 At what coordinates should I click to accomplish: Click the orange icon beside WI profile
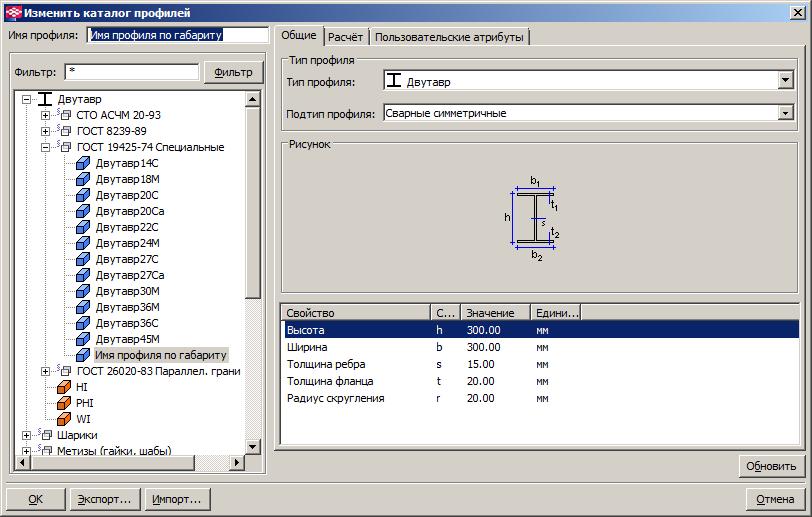64,419
